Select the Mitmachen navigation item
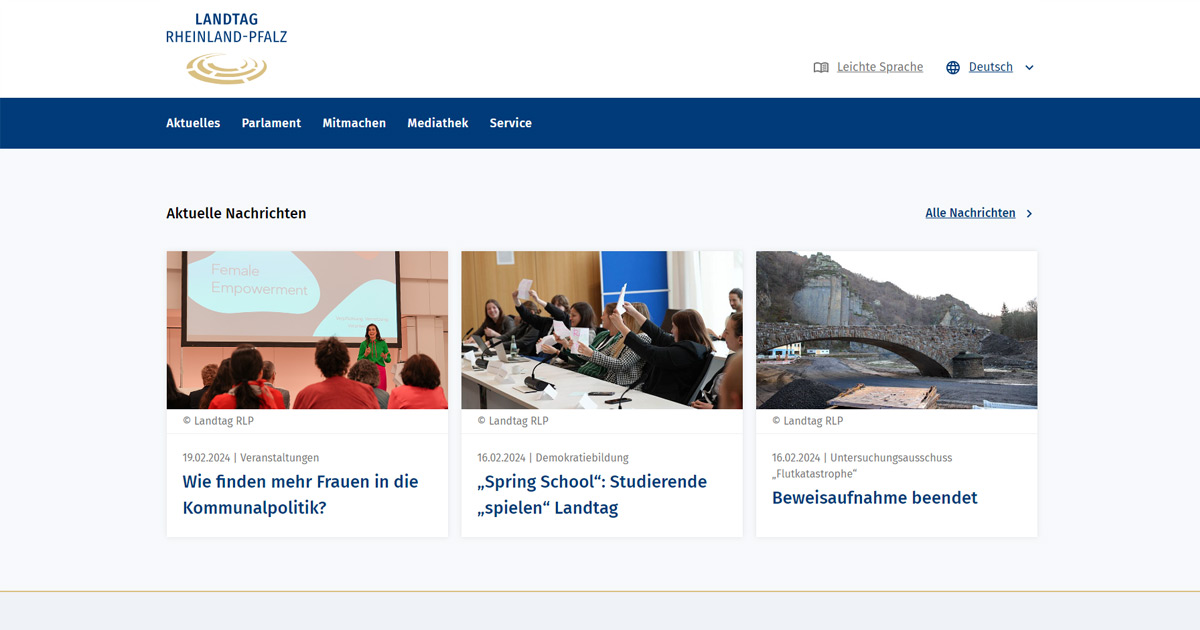Viewport: 1200px width, 630px height. pos(354,123)
